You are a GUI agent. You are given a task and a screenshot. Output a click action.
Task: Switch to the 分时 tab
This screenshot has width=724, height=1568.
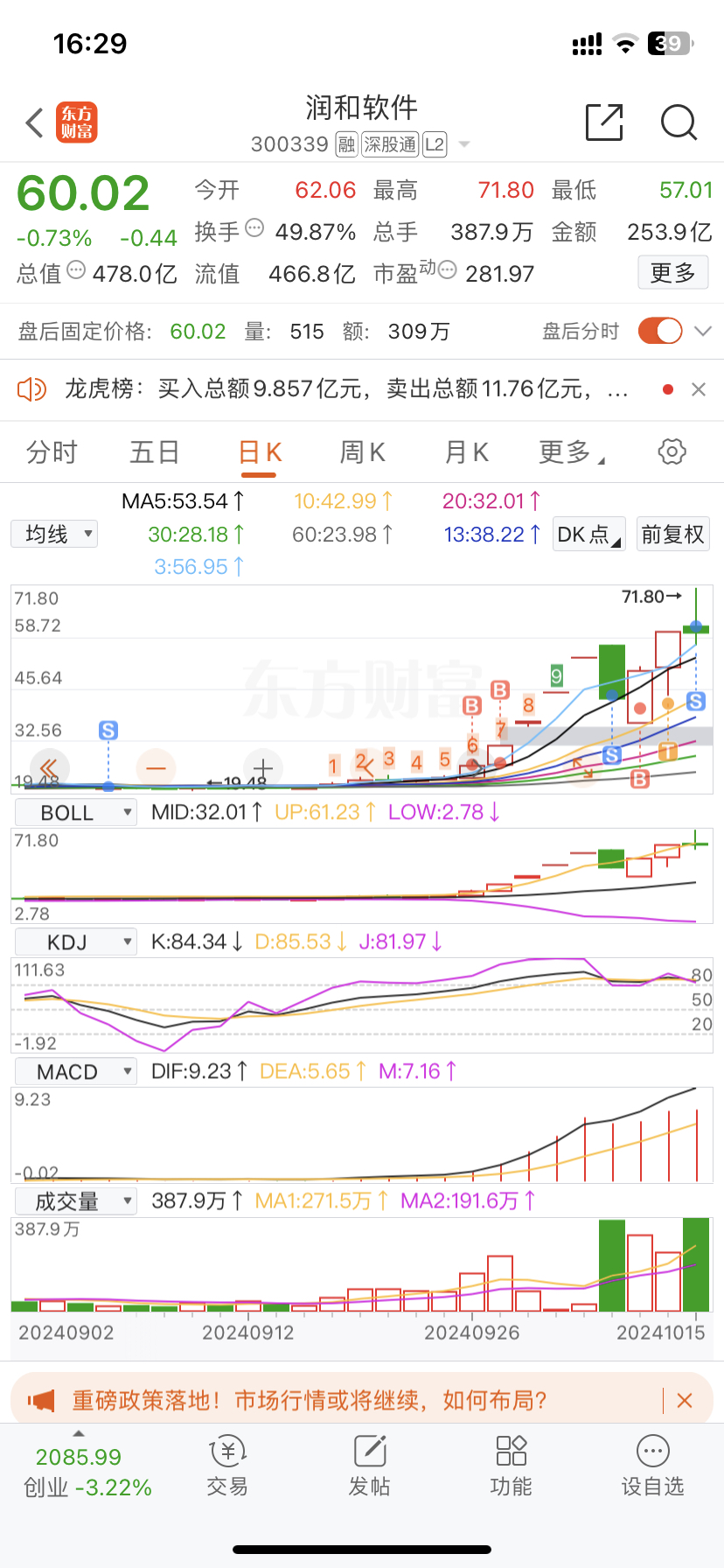click(x=52, y=452)
